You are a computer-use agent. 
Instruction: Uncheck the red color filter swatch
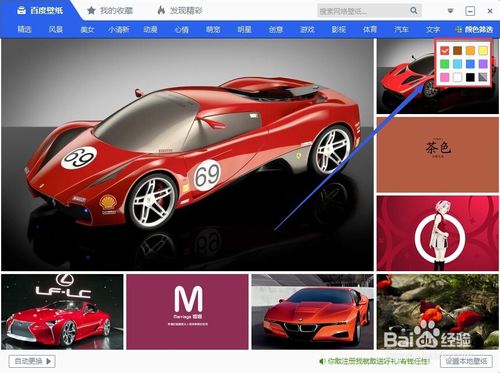(x=445, y=50)
